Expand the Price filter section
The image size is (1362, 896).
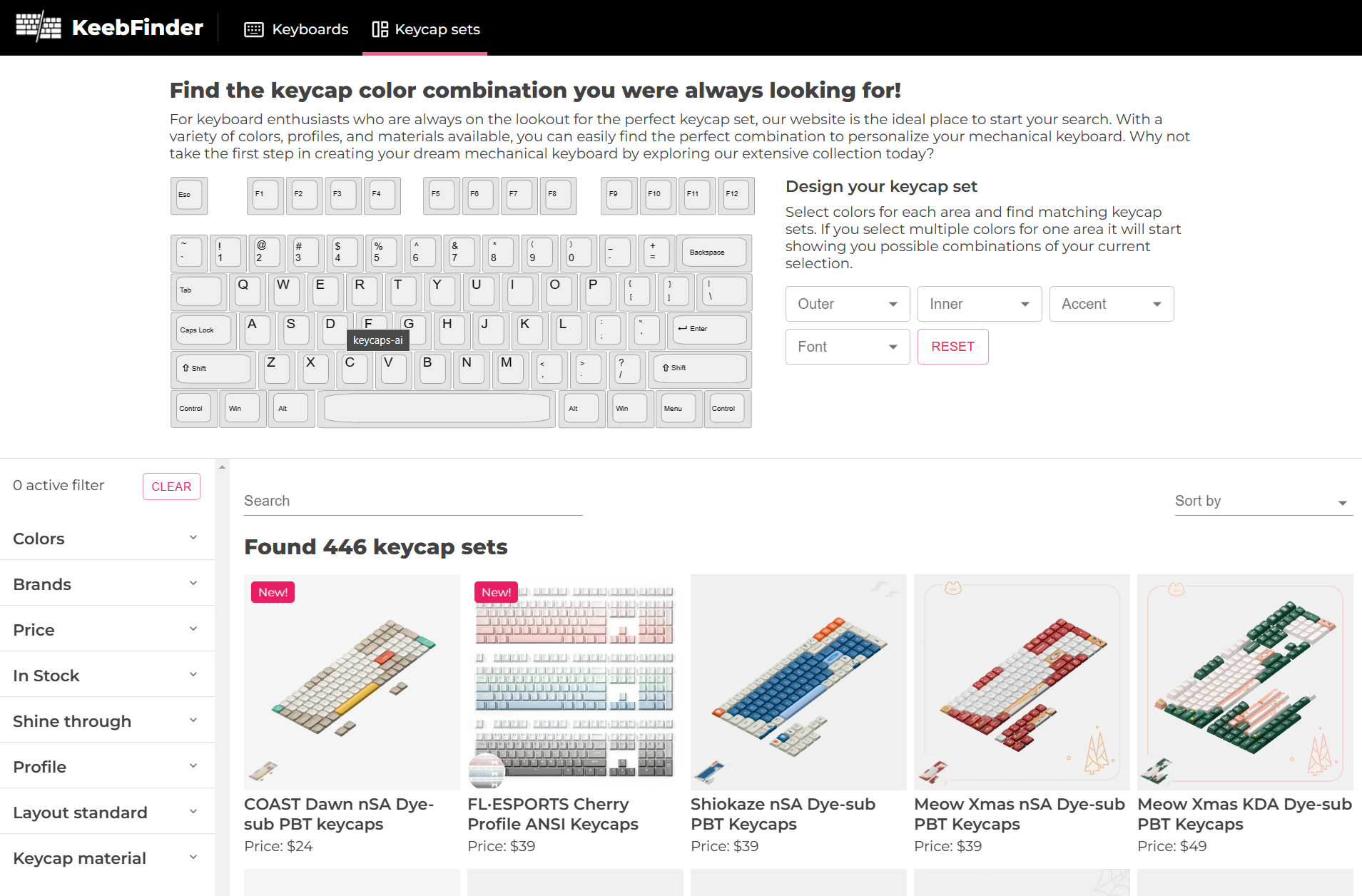tap(107, 630)
